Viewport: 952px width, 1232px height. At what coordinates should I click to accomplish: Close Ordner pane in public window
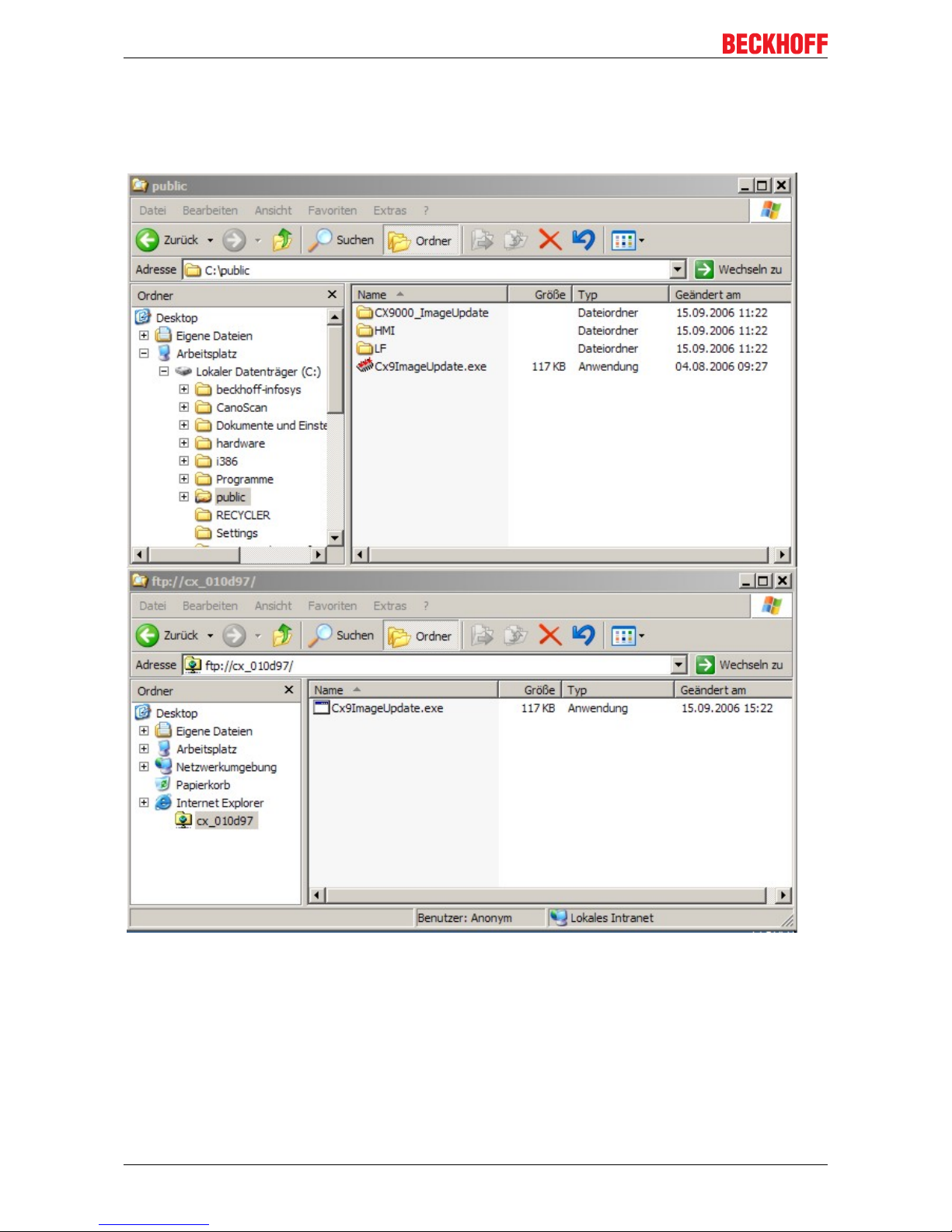coord(333,295)
